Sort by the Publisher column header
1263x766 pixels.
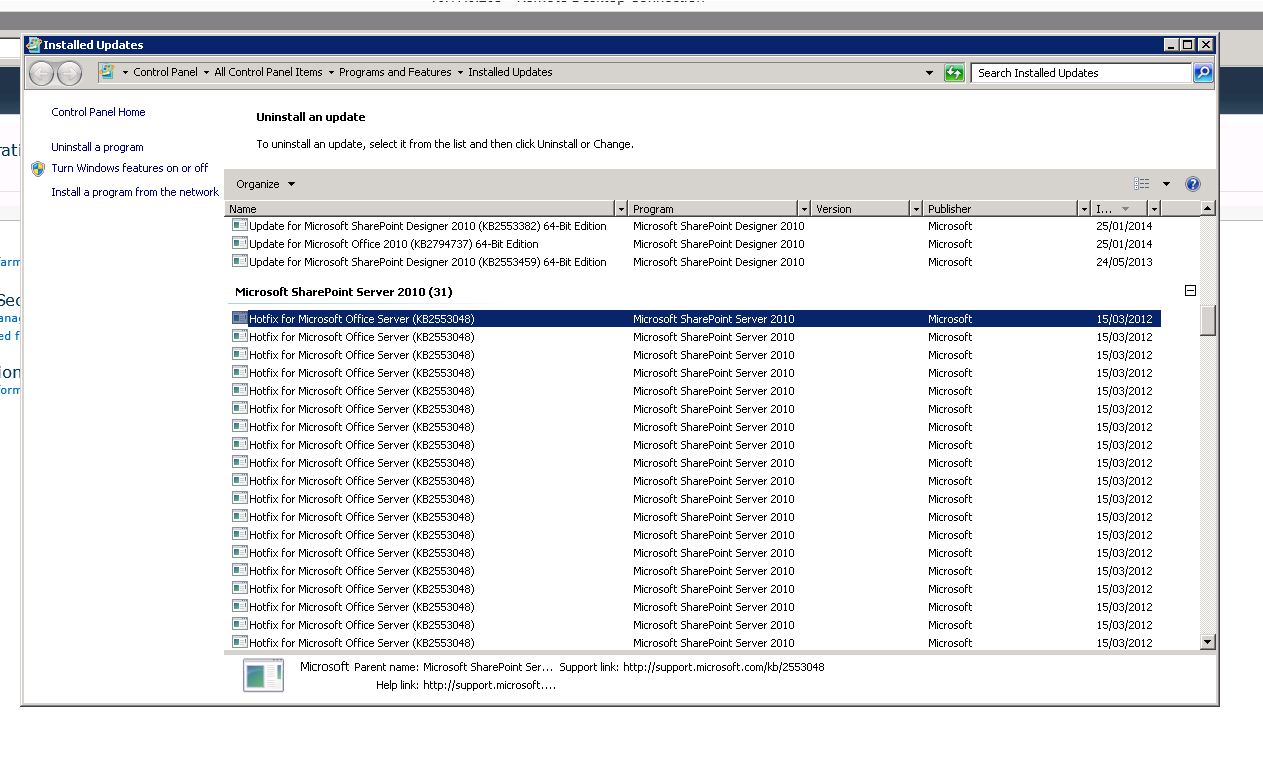[x=1001, y=209]
